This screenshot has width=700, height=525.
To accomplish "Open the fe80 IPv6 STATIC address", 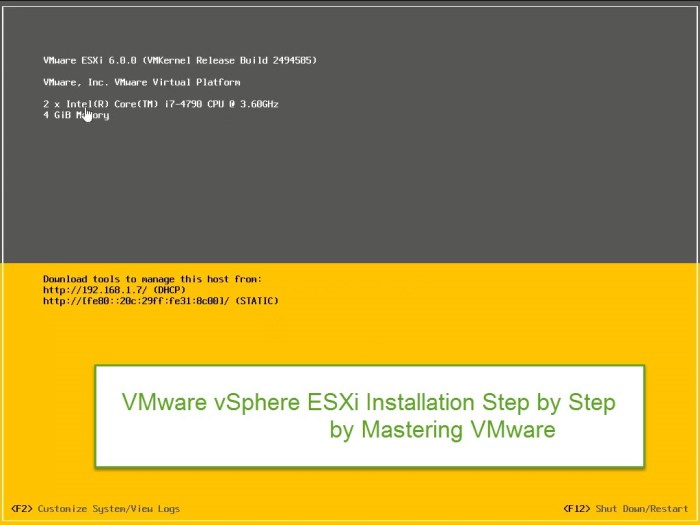I will 161,301.
